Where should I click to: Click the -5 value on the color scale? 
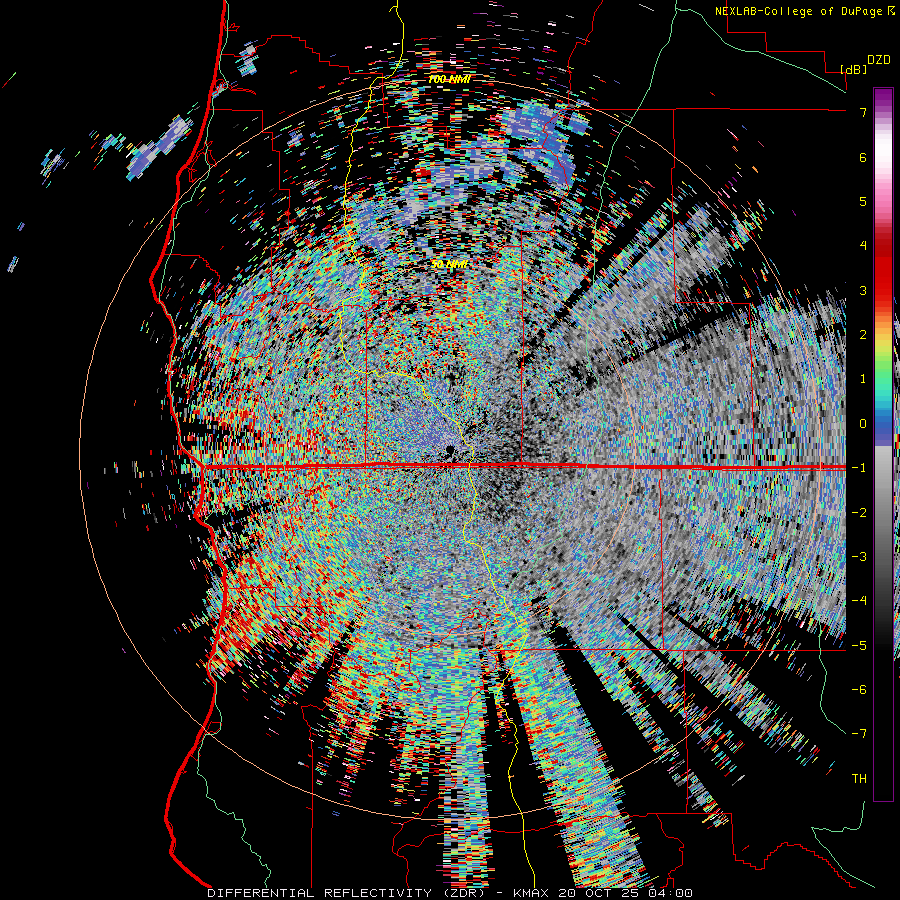pyautogui.click(x=859, y=645)
